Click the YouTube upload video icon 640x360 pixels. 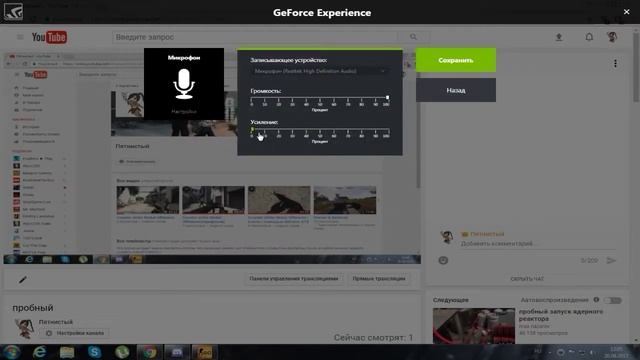pyautogui.click(x=559, y=37)
